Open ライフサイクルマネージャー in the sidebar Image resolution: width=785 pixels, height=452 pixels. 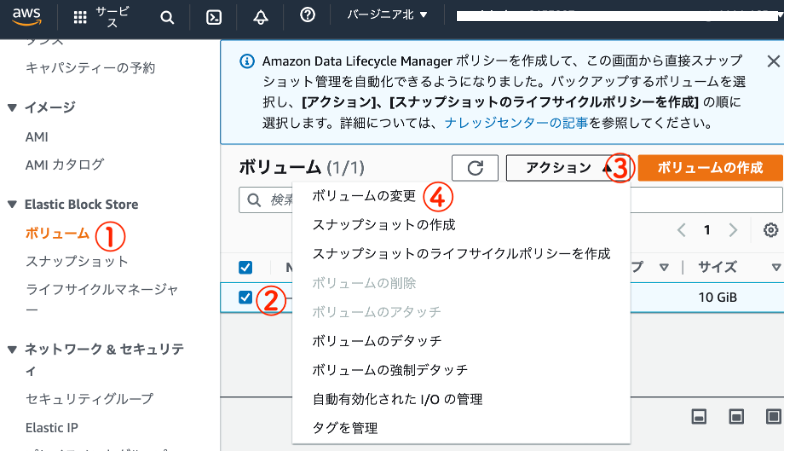102,299
